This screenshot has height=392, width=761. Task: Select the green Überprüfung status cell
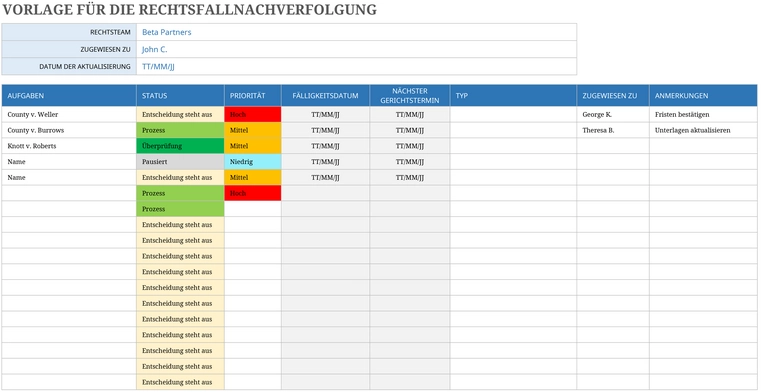pyautogui.click(x=180, y=146)
